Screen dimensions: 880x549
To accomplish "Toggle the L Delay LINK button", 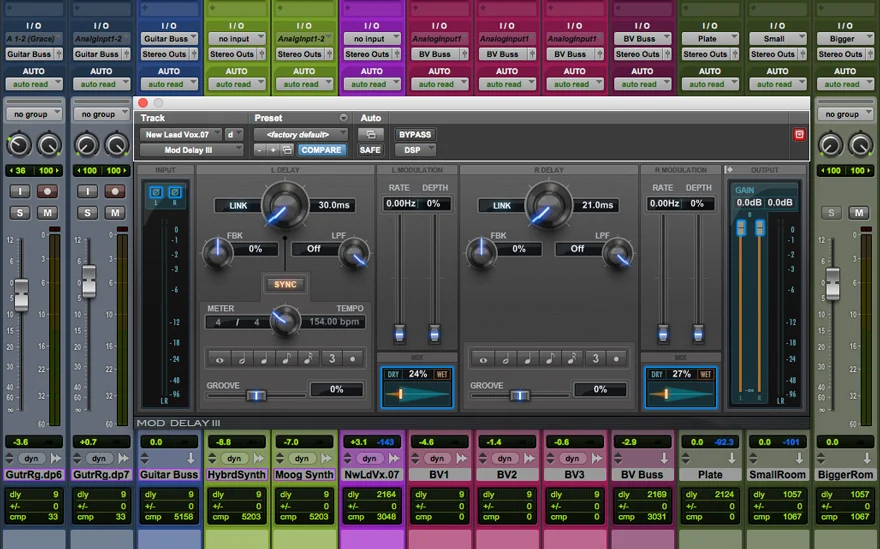I will click(238, 205).
